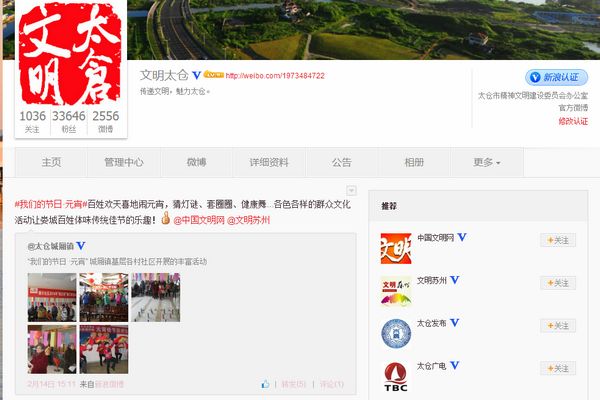Follow 太仓发布 with +关注 button
This screenshot has height=400, width=600.
[558, 326]
